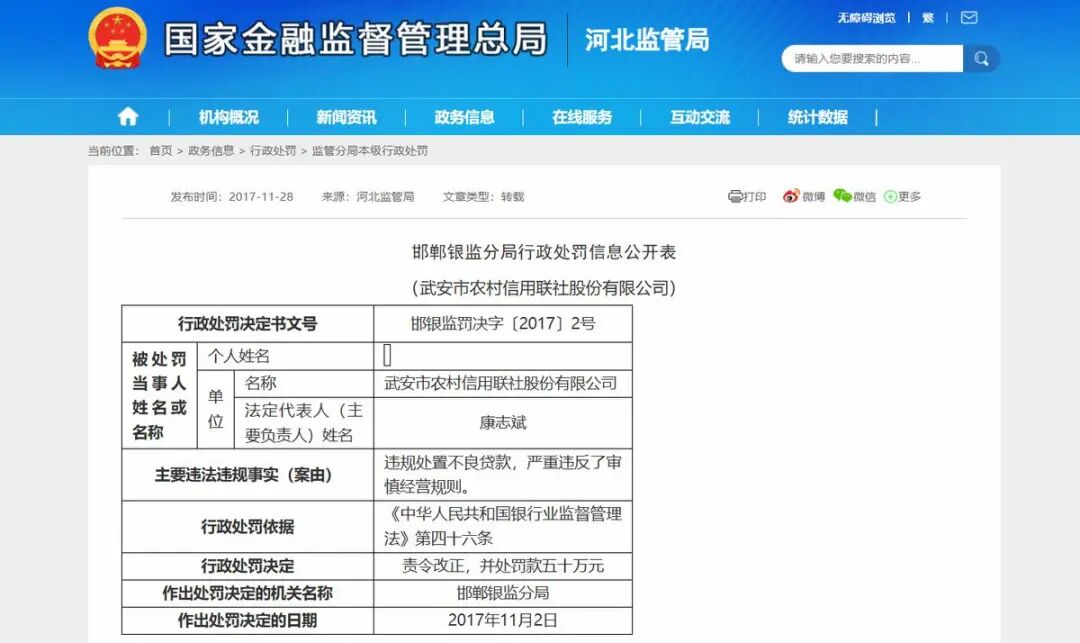Click the magnifier search button
The width and height of the screenshot is (1080, 643).
981,58
